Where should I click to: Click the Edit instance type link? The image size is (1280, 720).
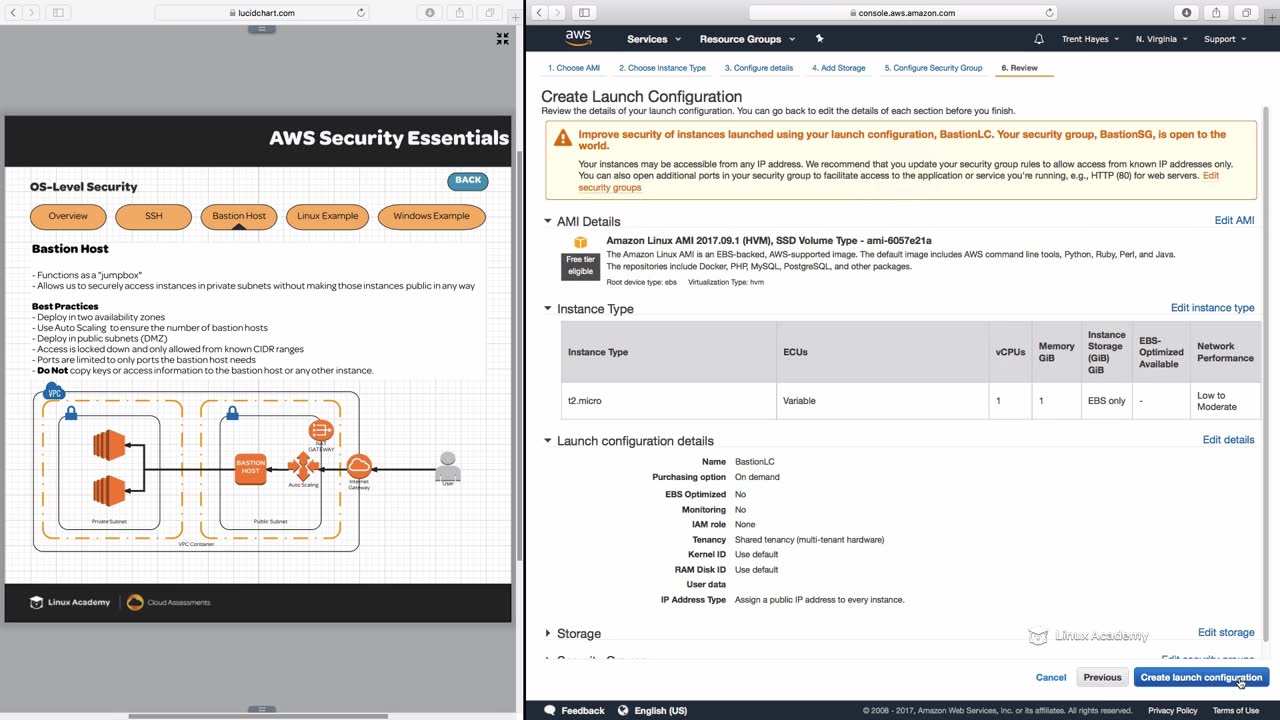coord(1212,307)
